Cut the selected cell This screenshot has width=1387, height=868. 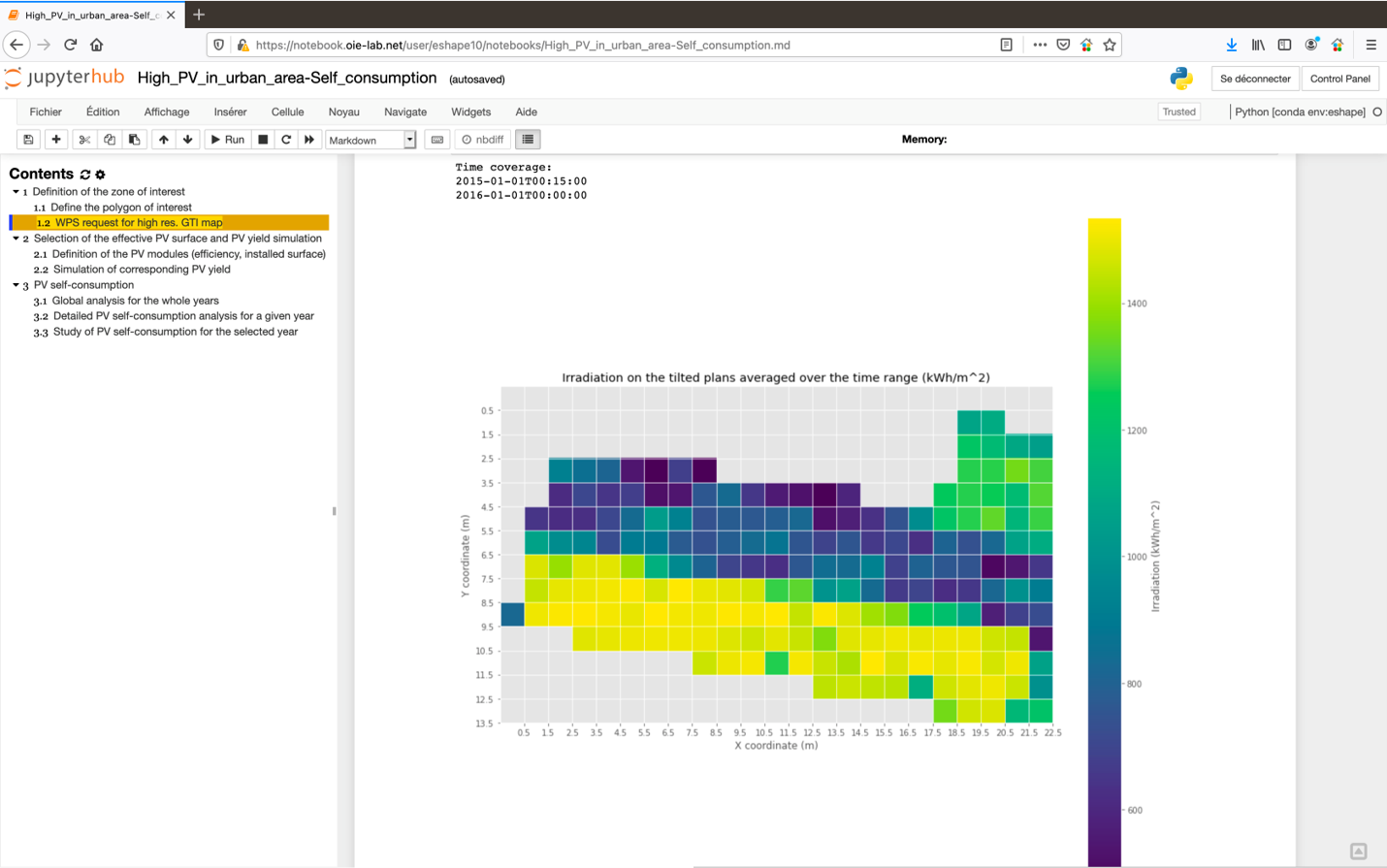pyautogui.click(x=82, y=139)
